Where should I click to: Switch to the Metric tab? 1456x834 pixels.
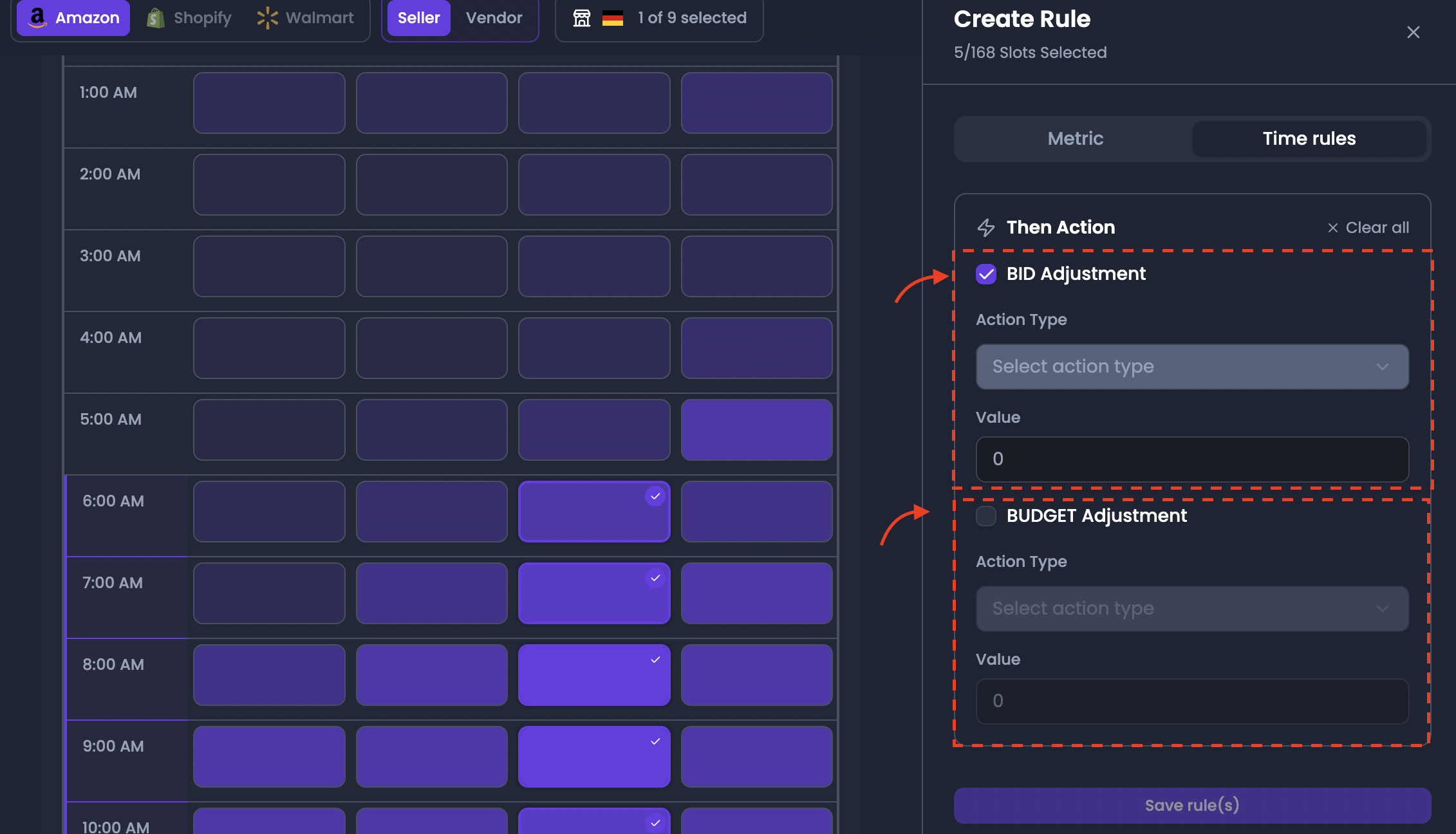(1075, 138)
